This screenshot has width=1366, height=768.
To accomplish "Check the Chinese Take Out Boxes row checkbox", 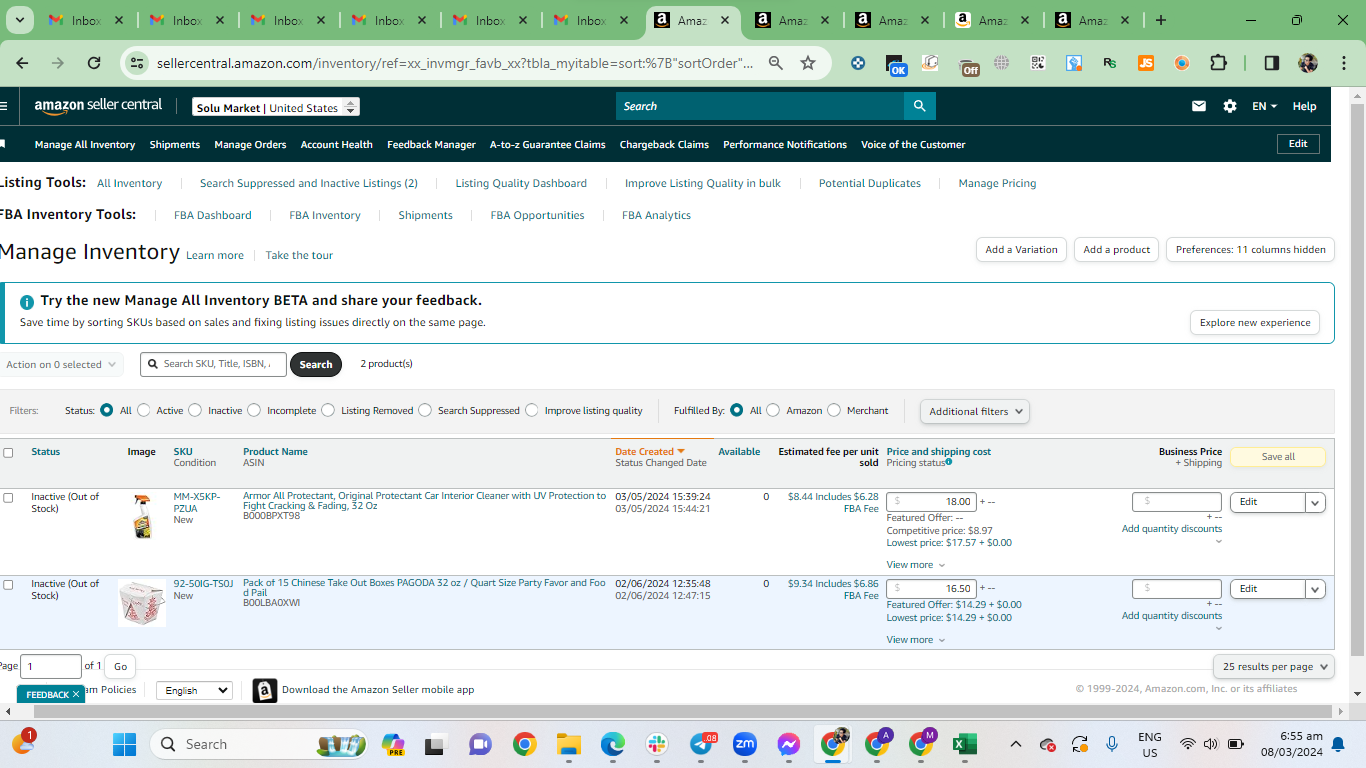I will click(9, 585).
